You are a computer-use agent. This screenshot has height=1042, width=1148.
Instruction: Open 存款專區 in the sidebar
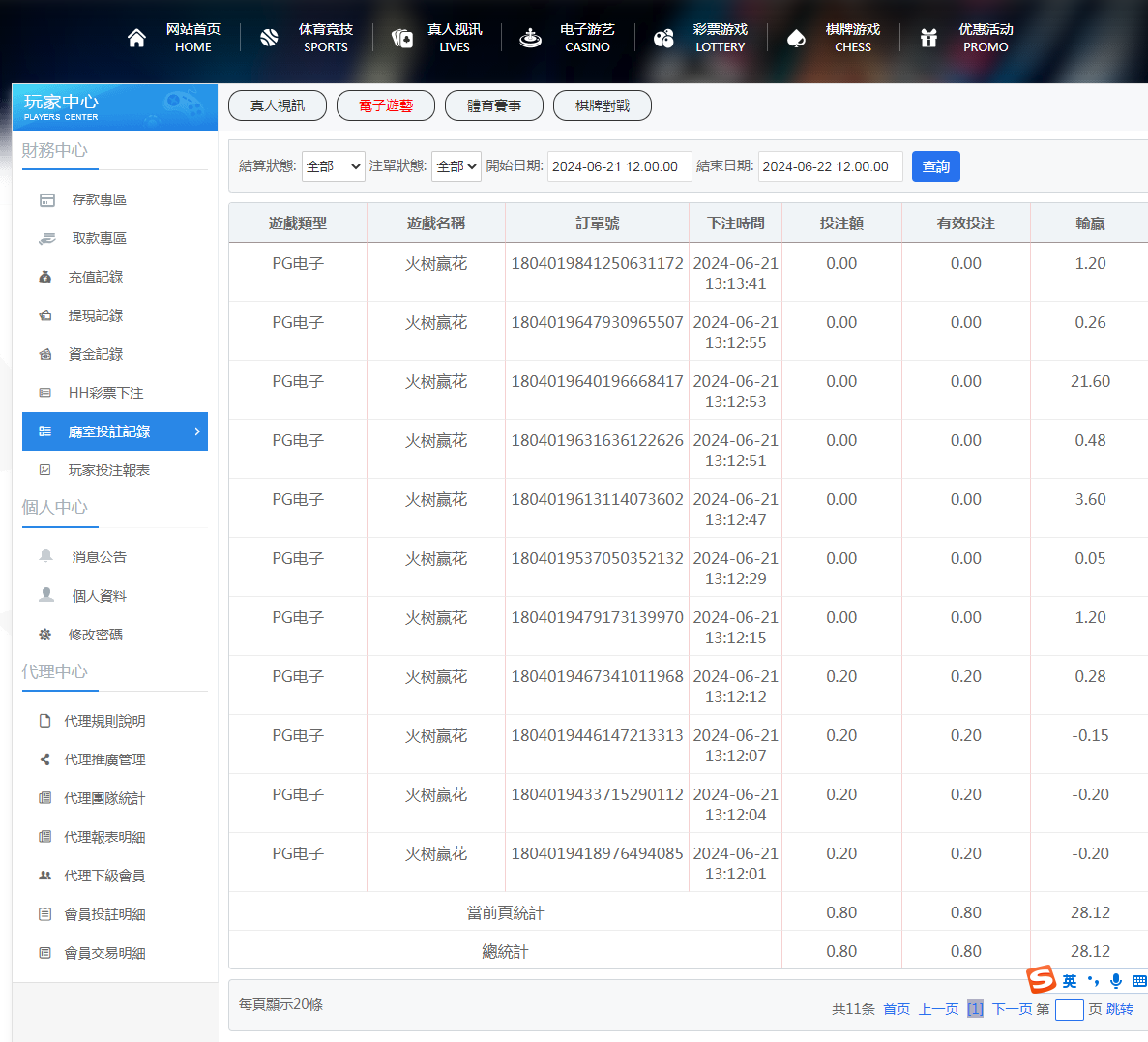pyautogui.click(x=99, y=199)
